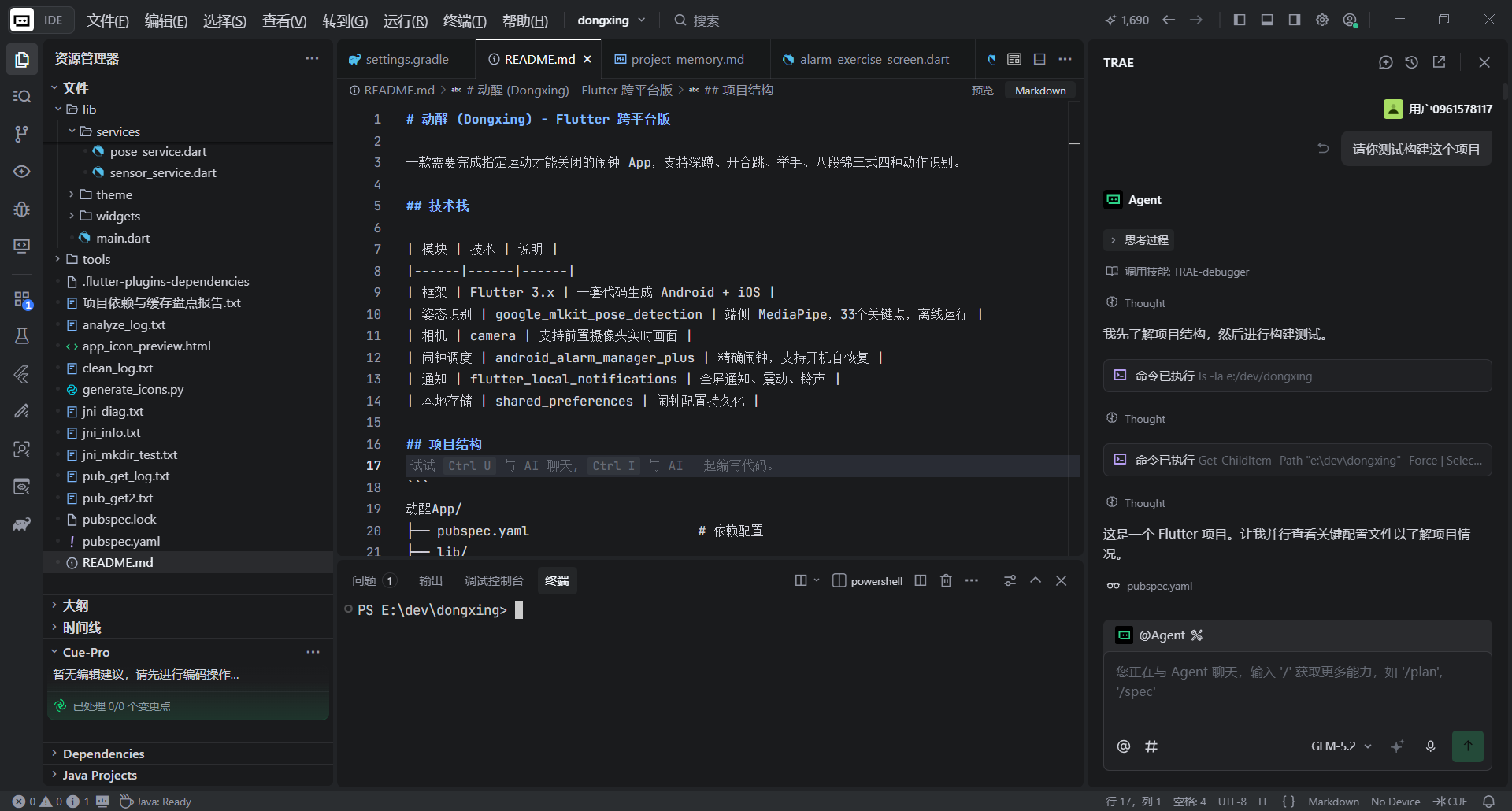Viewport: 1512px width, 811px height.
Task: Expand the theme folder
Action: pos(72,194)
